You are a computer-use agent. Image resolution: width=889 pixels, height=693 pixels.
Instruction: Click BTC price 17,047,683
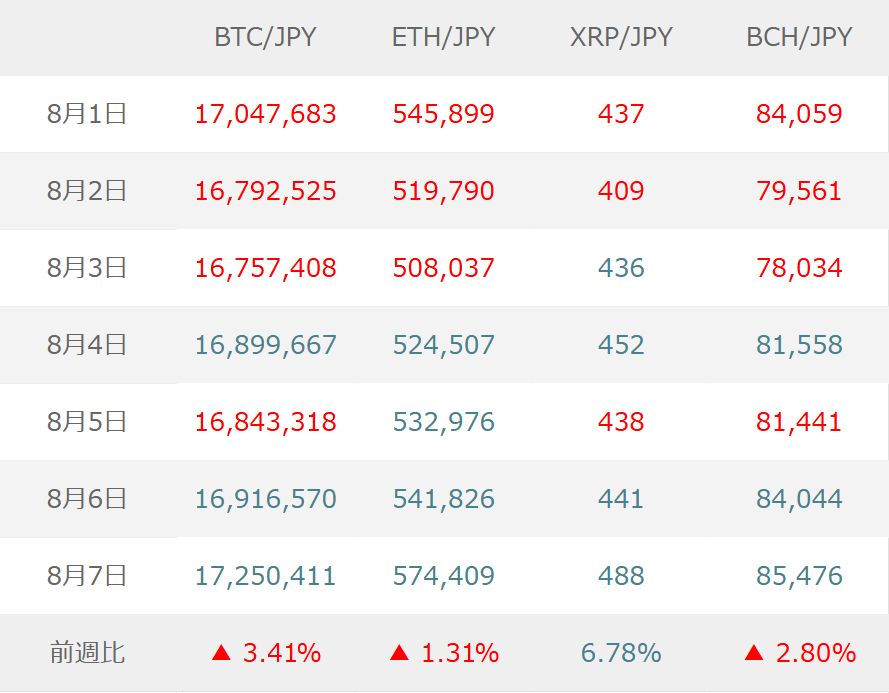coord(265,114)
